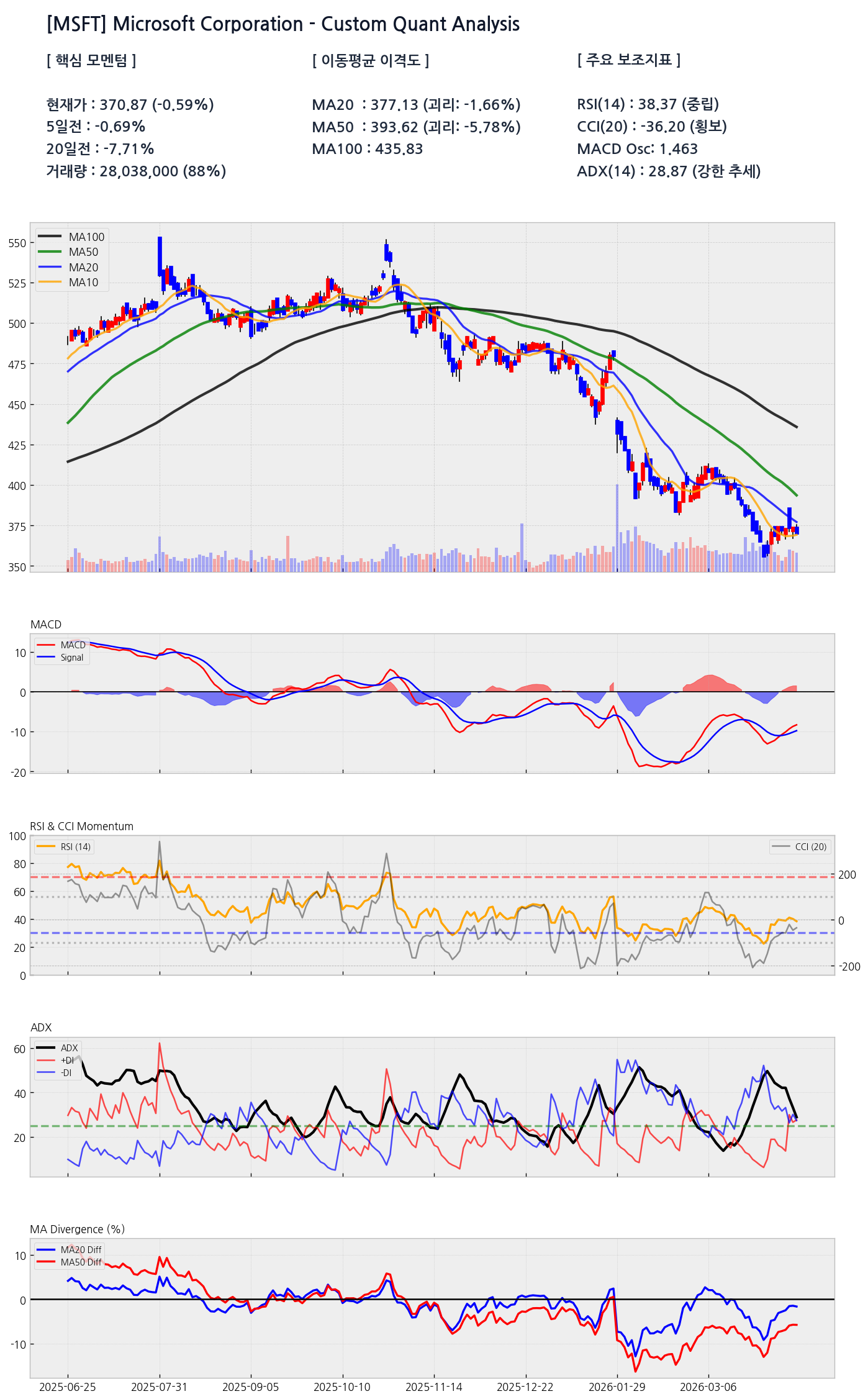Image resolution: width=868 pixels, height=1399 pixels.
Task: Click the MA10 legend entry in price chart
Action: click(x=68, y=283)
